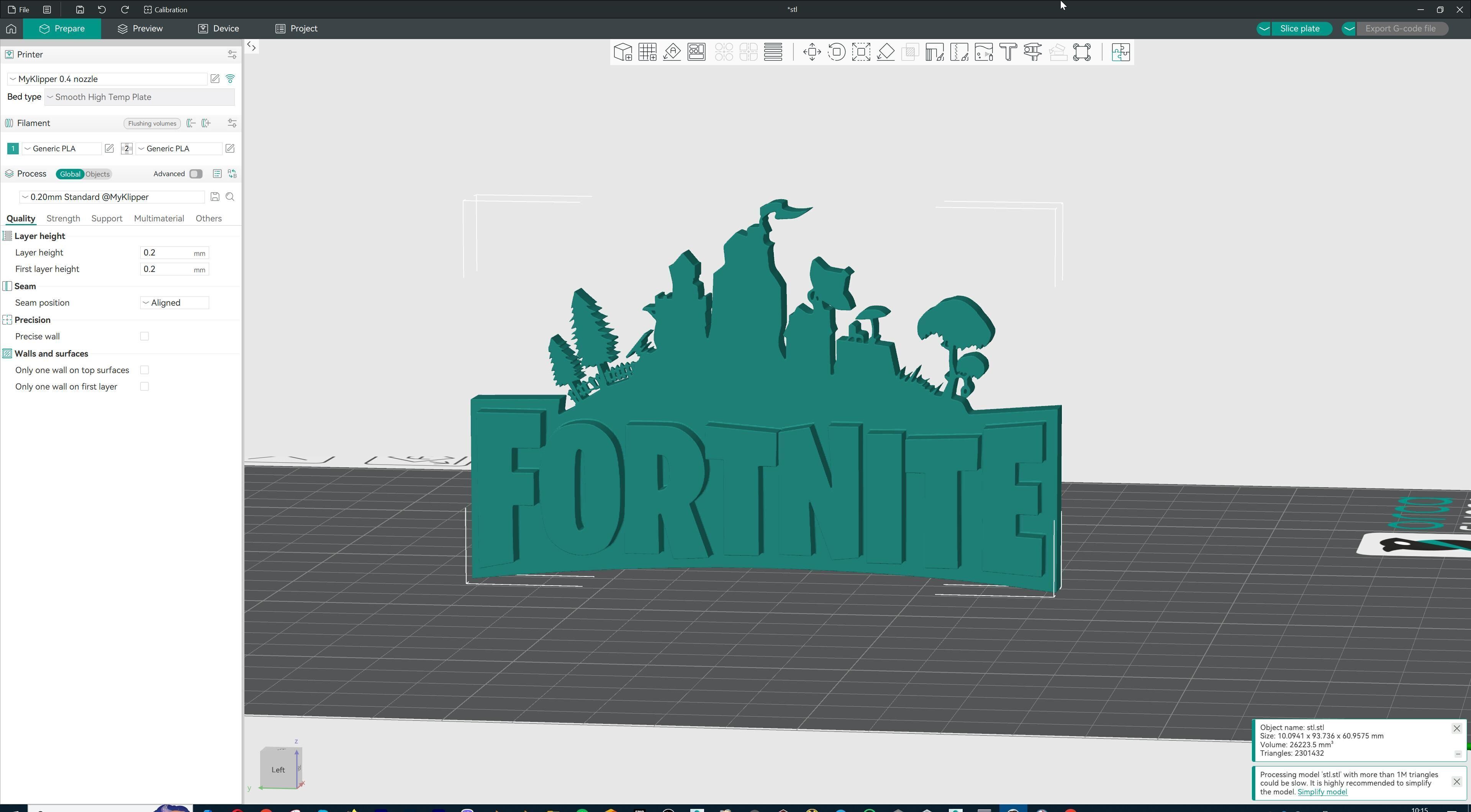Select the Lay on face tool
The height and width of the screenshot is (812, 1471).
point(886,52)
